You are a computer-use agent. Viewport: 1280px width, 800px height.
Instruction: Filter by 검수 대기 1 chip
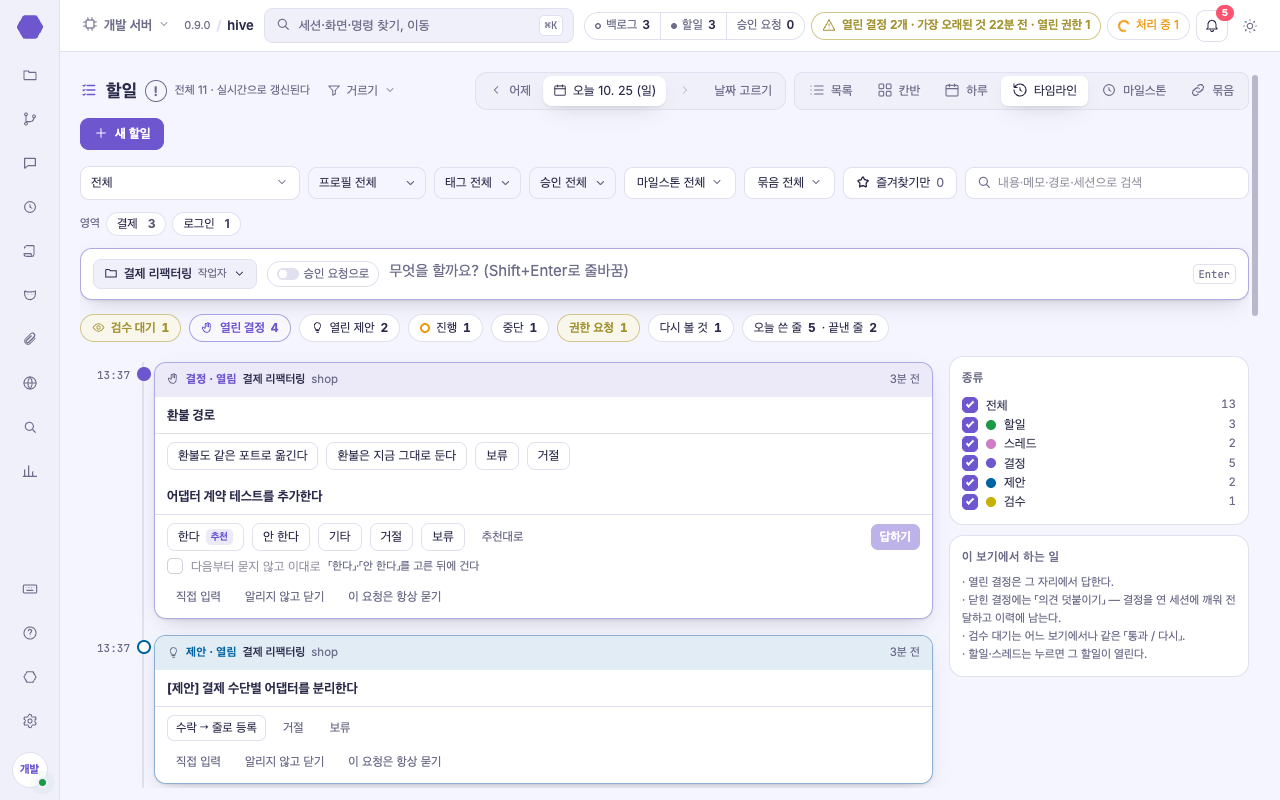point(131,328)
